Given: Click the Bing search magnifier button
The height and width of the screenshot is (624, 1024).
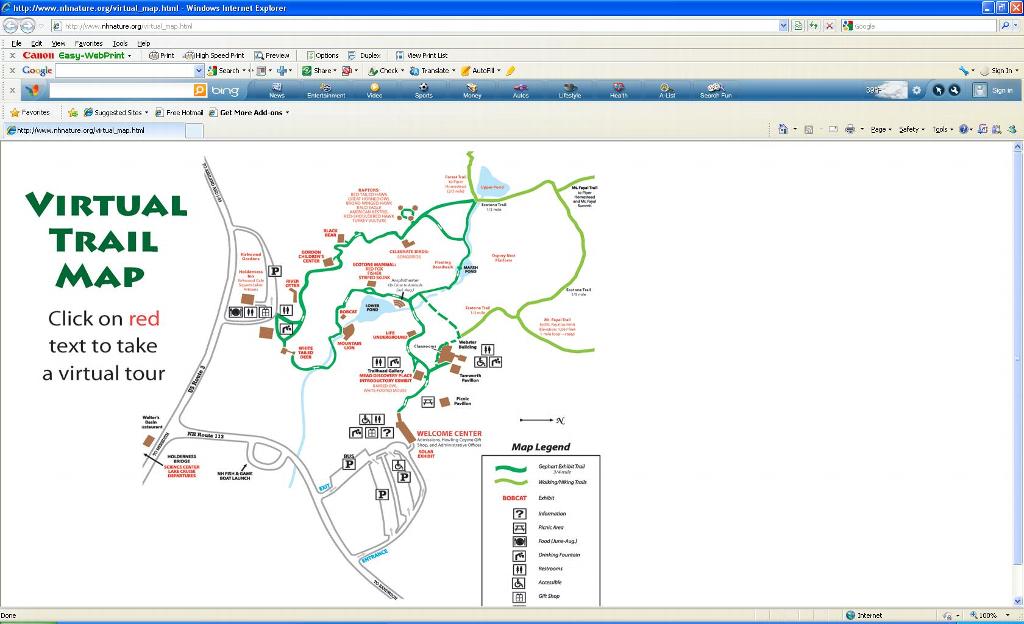Looking at the screenshot, I should click(200, 91).
